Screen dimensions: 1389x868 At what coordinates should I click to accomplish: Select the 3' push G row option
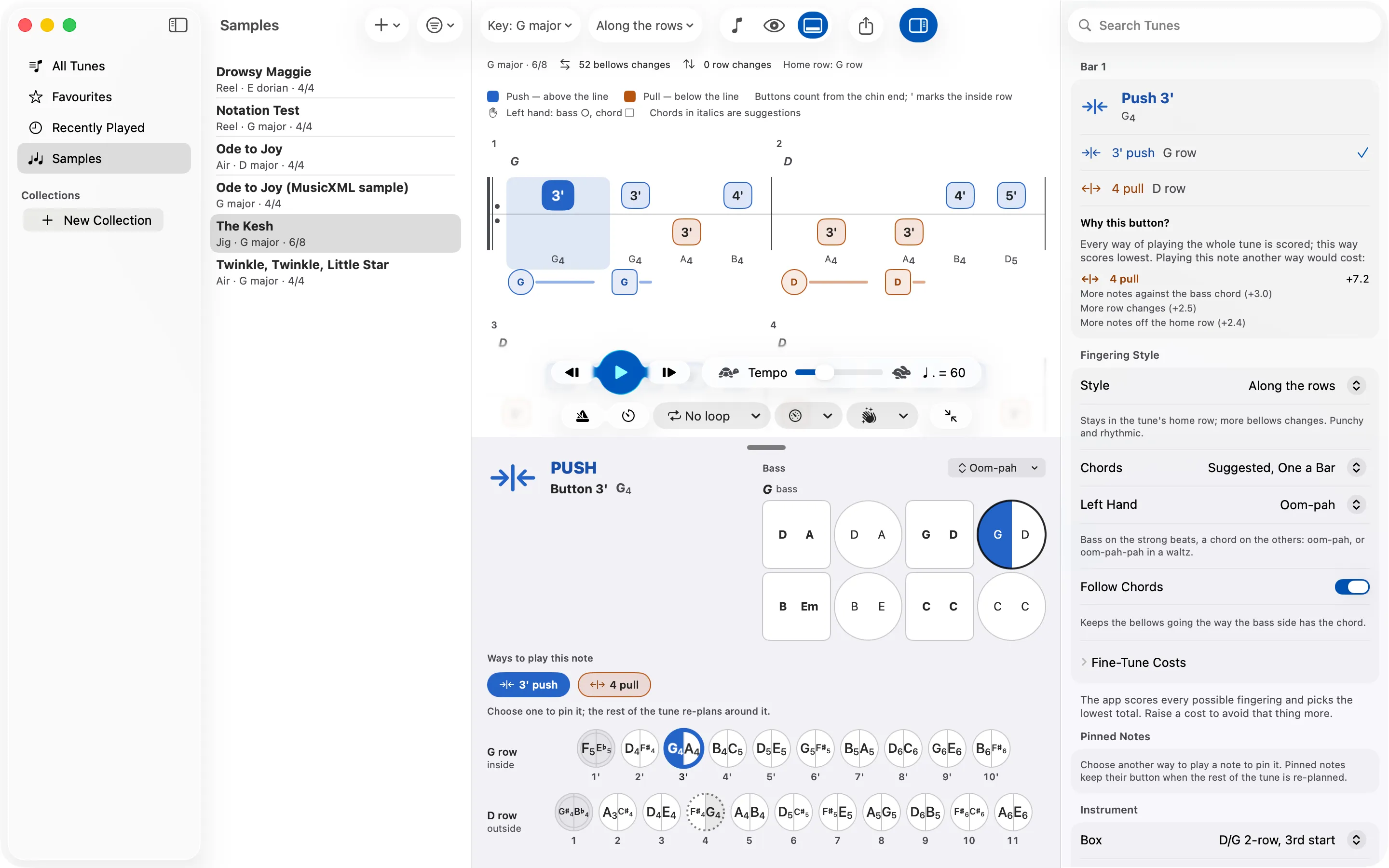pyautogui.click(x=1224, y=153)
